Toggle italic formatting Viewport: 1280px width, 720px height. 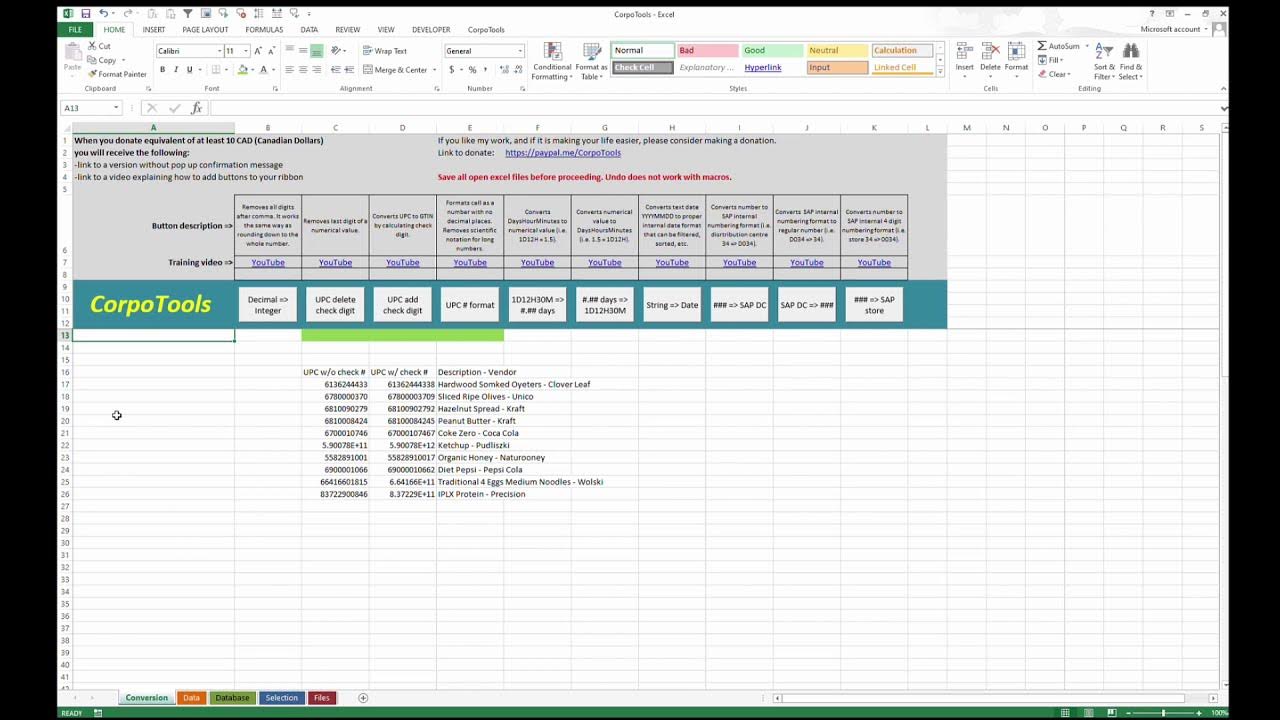[x=176, y=70]
